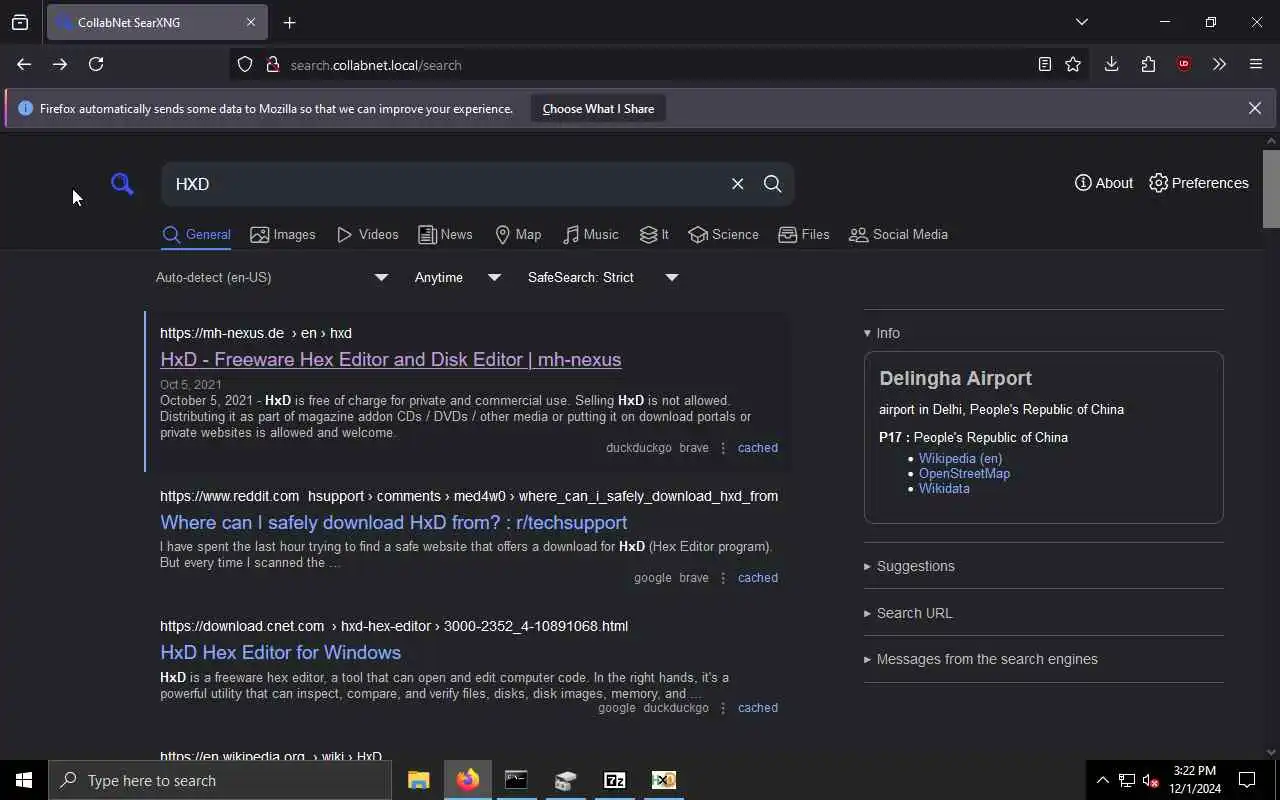Open list all tabs dropdown
The image size is (1280, 800).
coord(1082,22)
